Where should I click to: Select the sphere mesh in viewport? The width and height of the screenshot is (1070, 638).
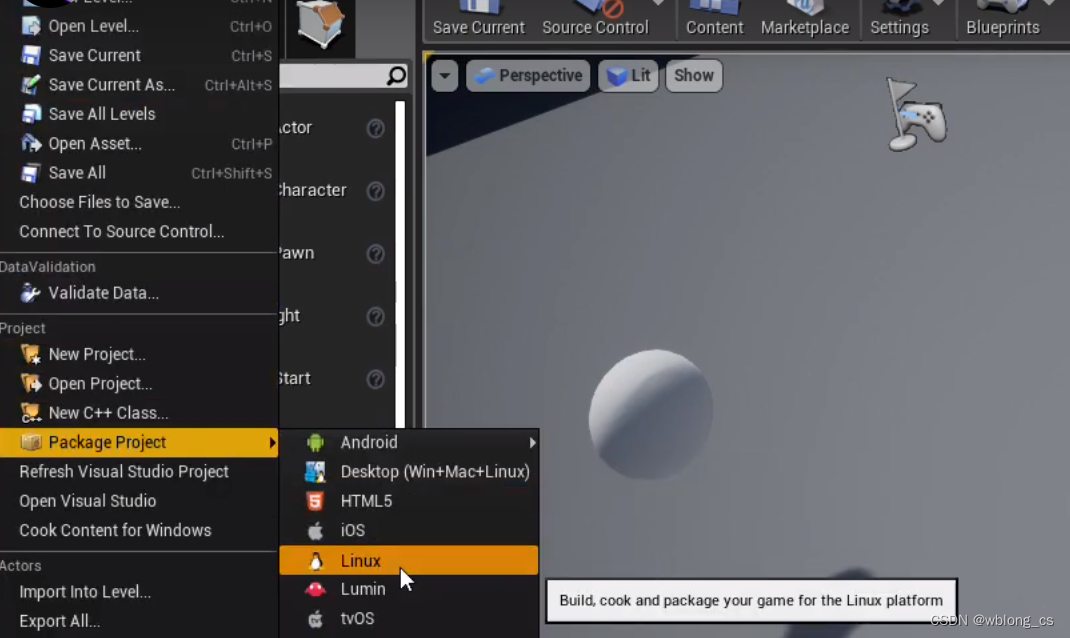(651, 414)
